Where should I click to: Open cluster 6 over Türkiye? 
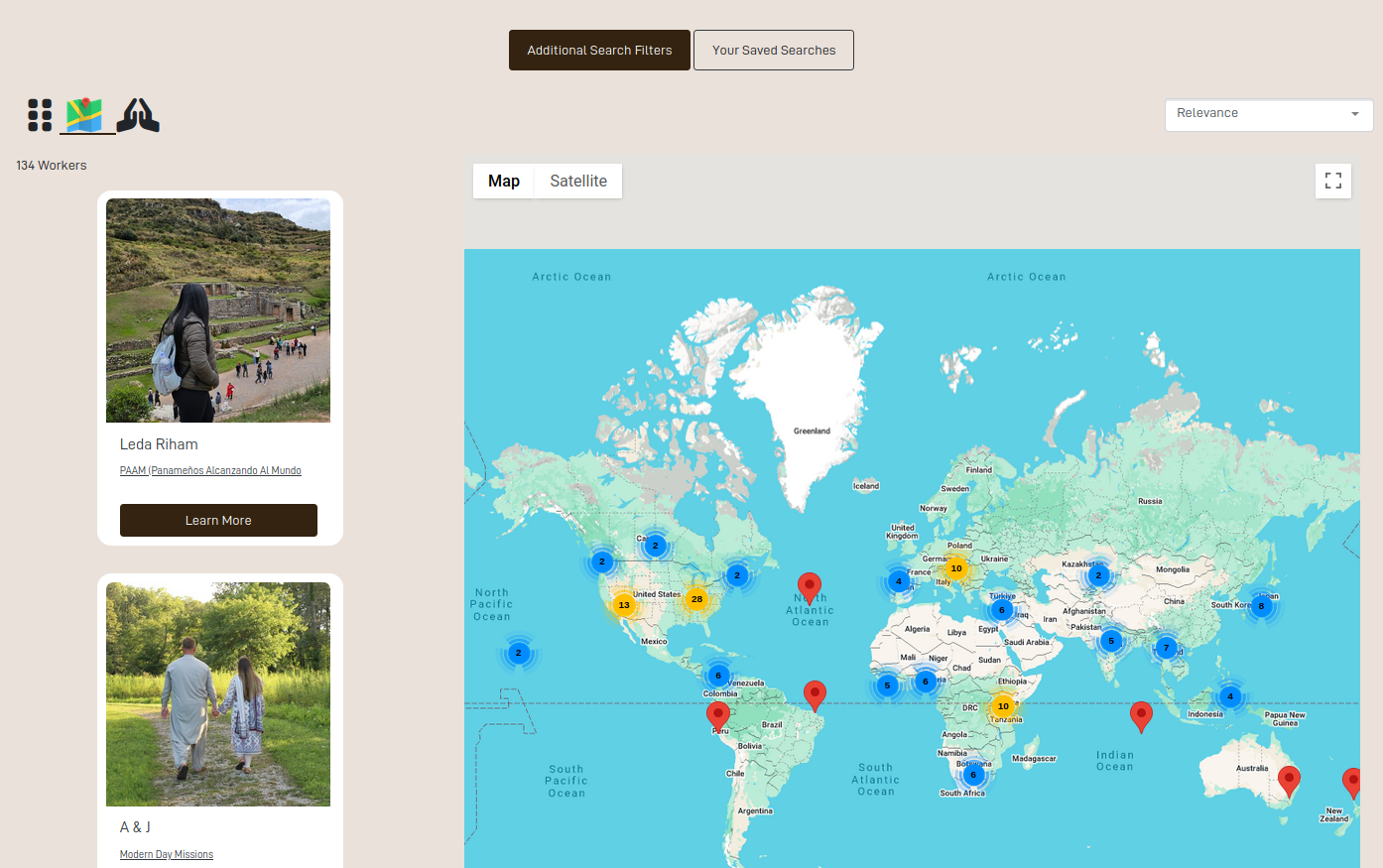pos(1002,610)
